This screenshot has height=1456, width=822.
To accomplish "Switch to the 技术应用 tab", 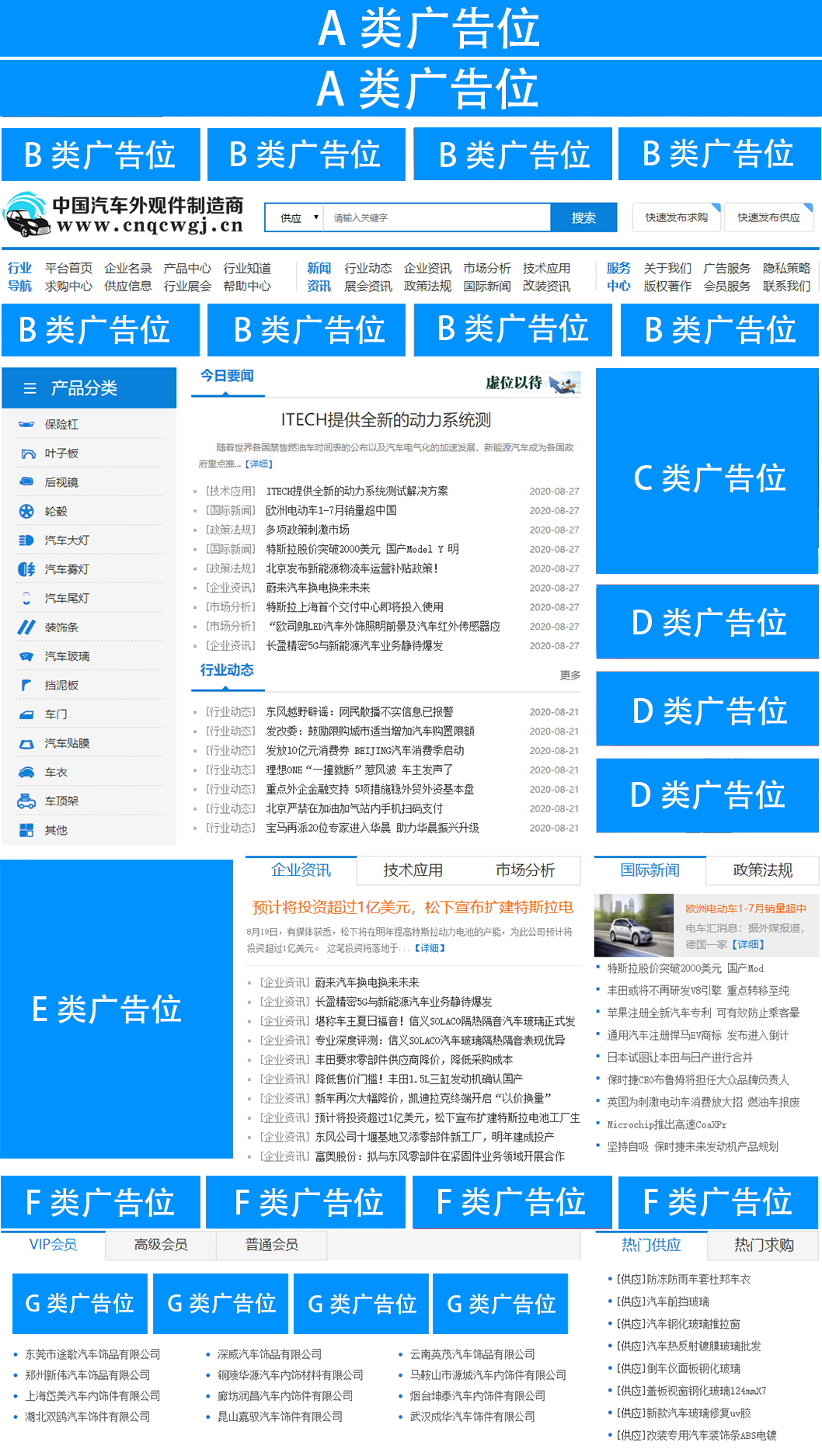I will pos(413,870).
